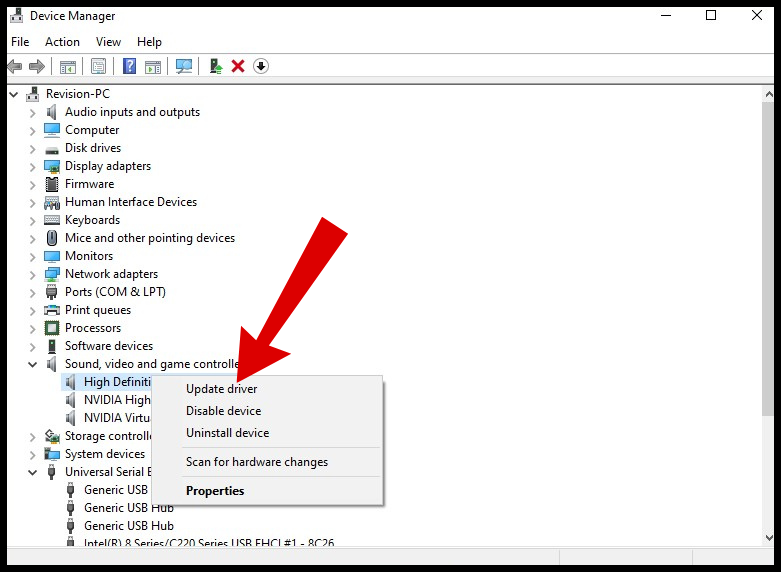The image size is (781, 572).
Task: Select the NVIDIA Virtual audio device row
Action: click(117, 418)
